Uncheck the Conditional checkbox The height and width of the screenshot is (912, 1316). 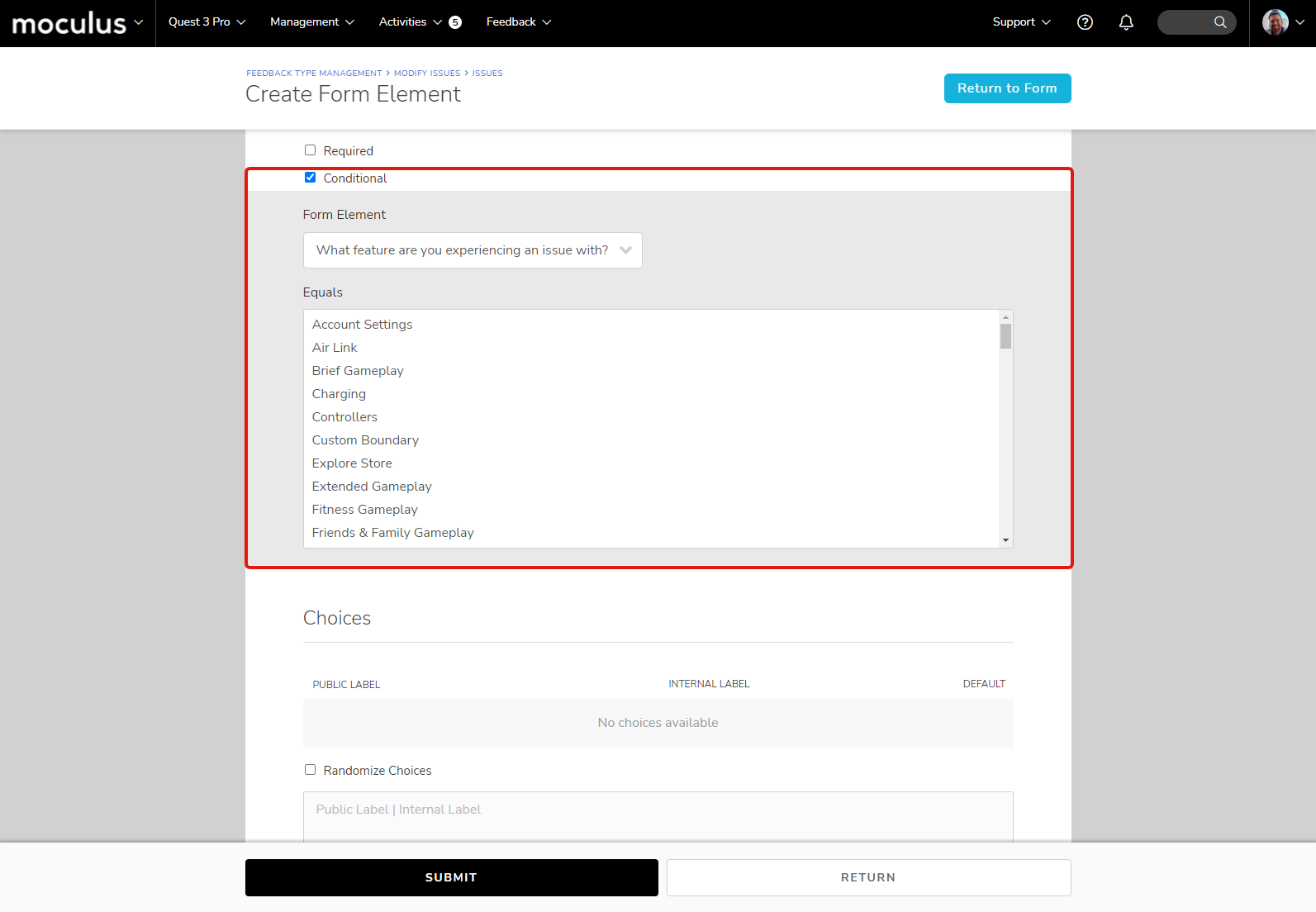coord(310,178)
